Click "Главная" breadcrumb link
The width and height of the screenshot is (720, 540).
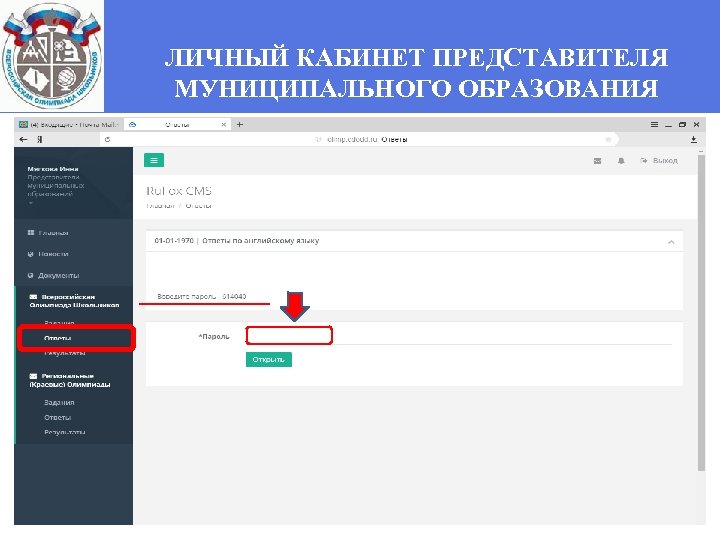(160, 206)
